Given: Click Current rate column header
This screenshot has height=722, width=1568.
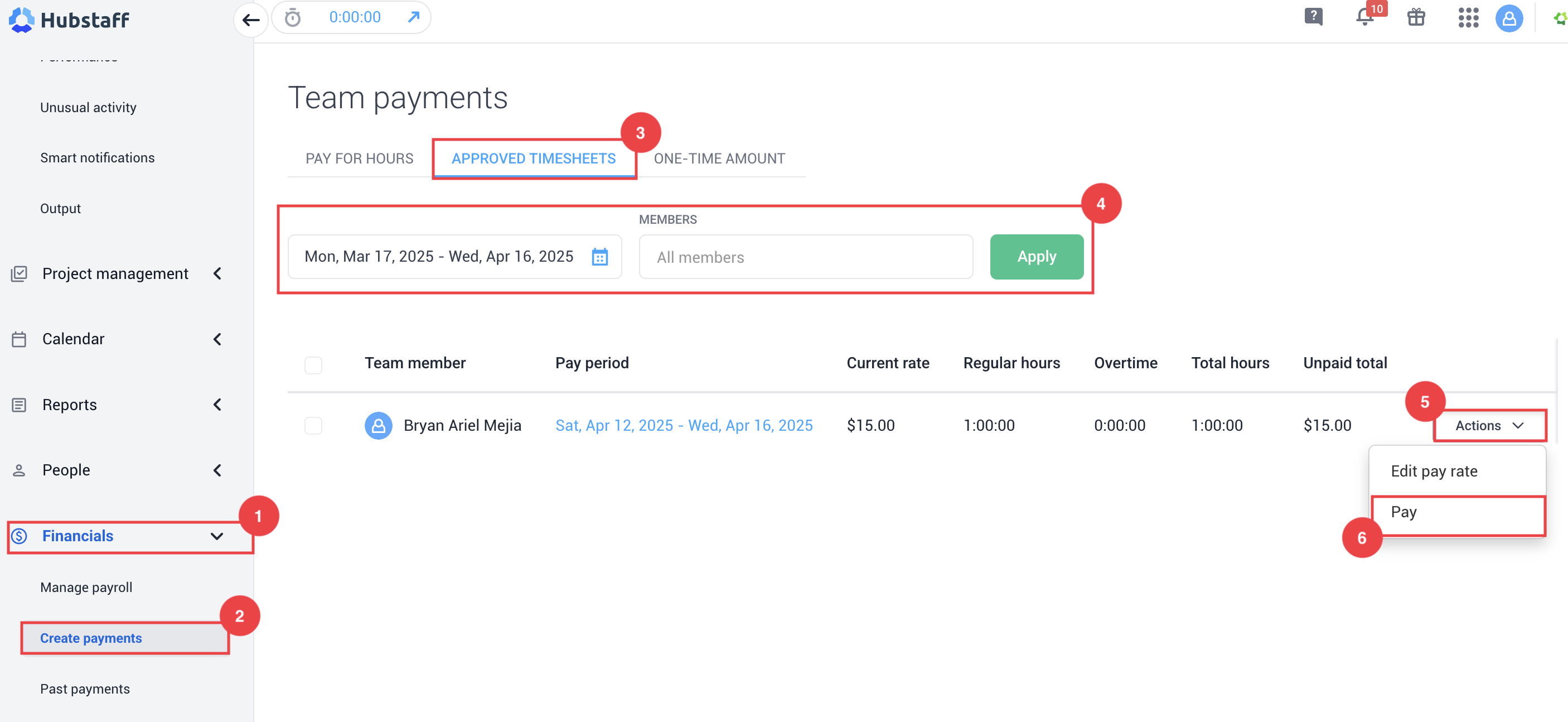Looking at the screenshot, I should click(888, 363).
